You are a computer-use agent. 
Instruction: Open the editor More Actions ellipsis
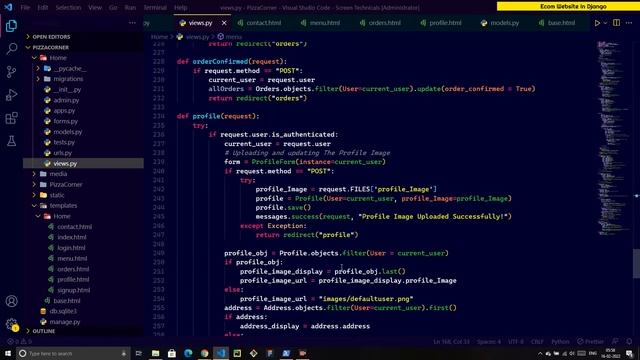click(x=629, y=23)
